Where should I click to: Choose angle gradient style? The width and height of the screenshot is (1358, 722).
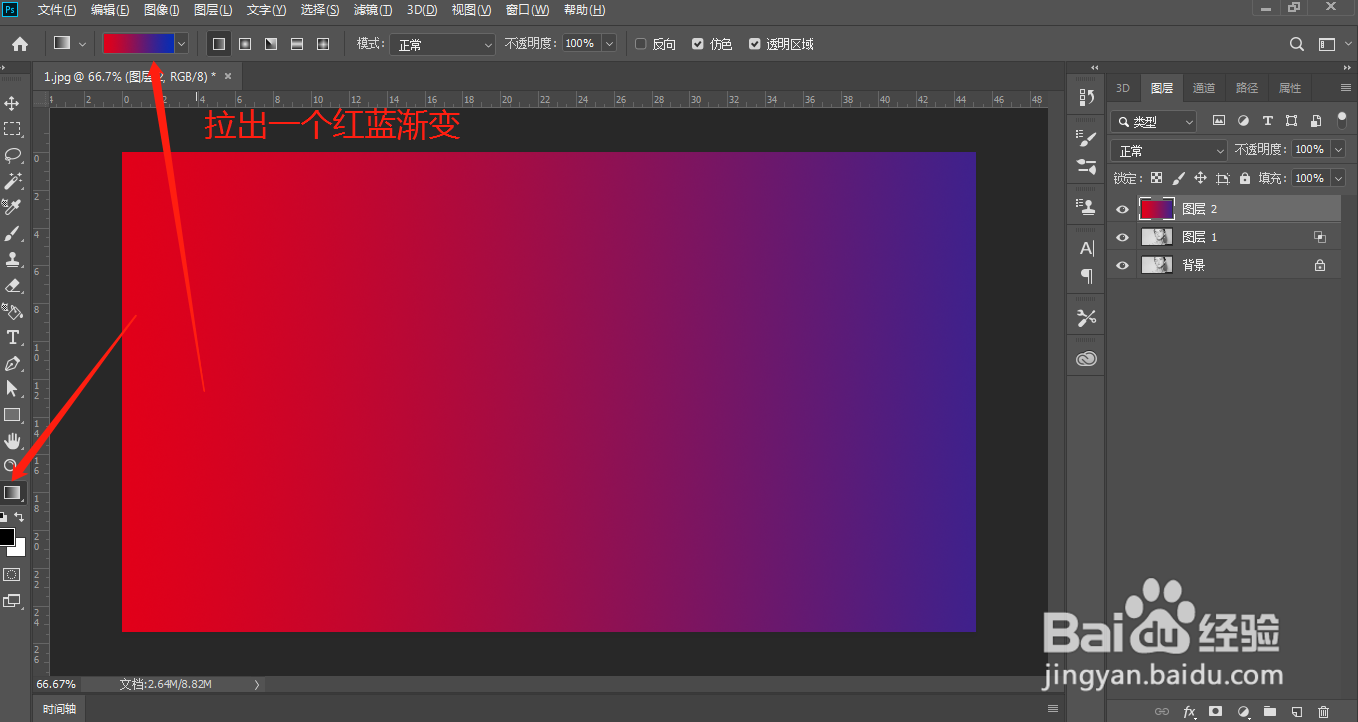pos(271,44)
